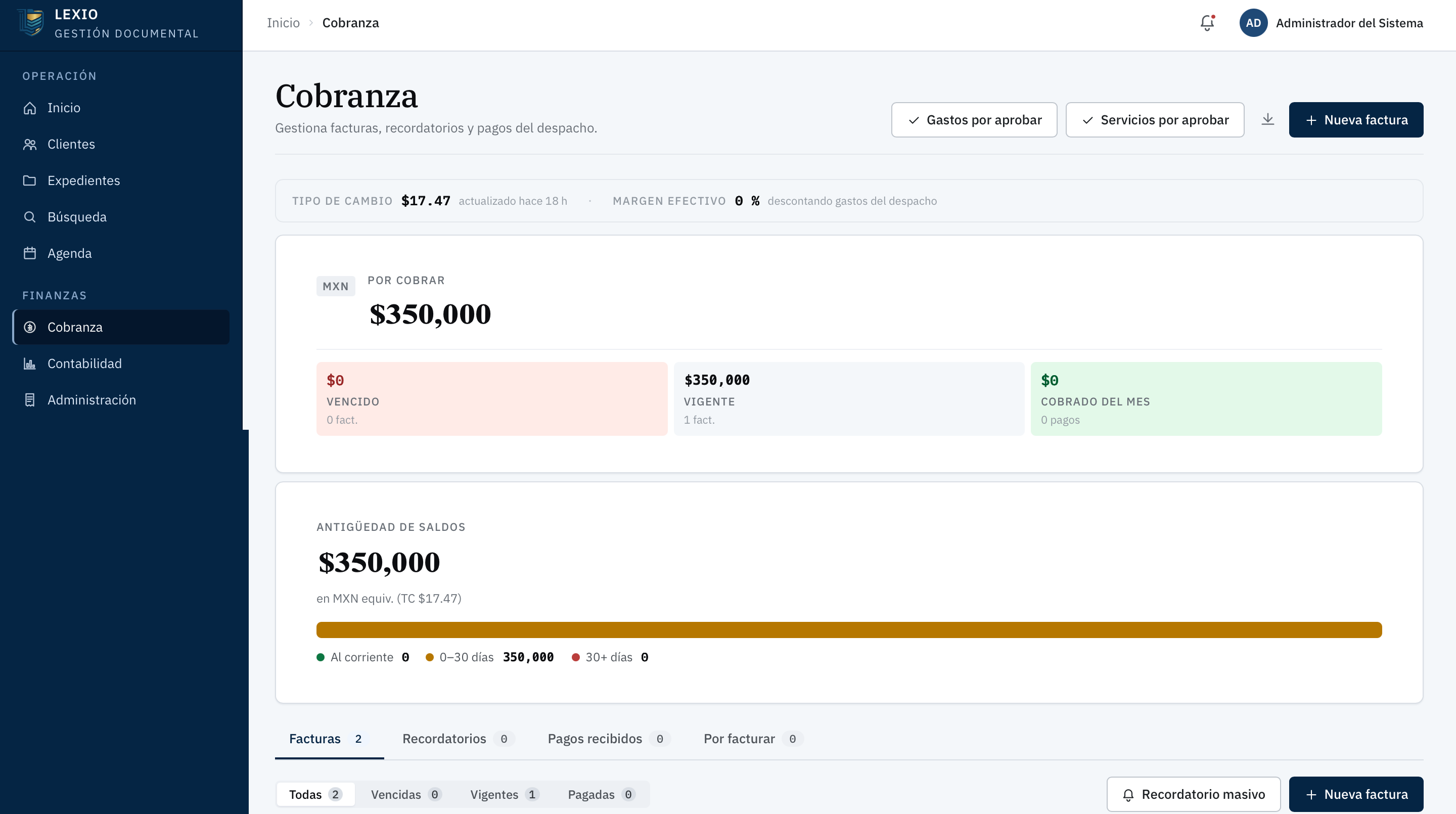This screenshot has height=814, width=1456.
Task: Open the notifications bell
Action: click(x=1207, y=23)
